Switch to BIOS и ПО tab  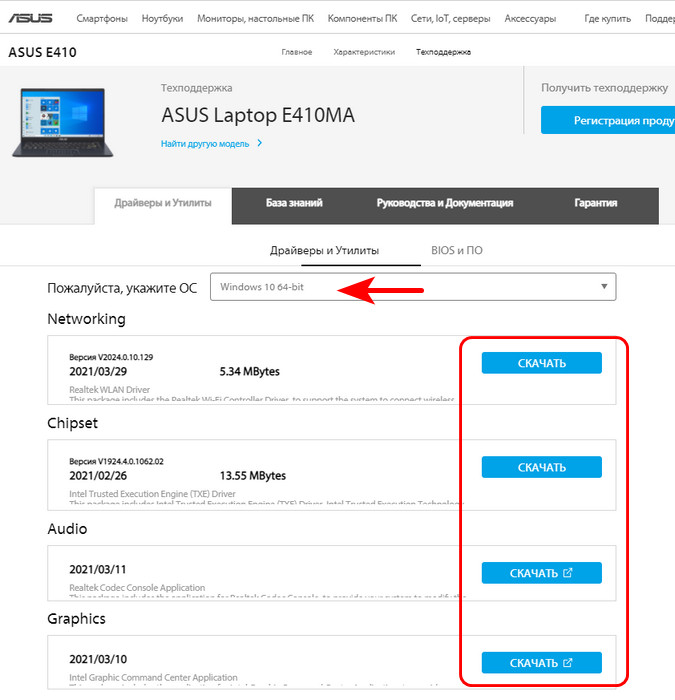(457, 250)
